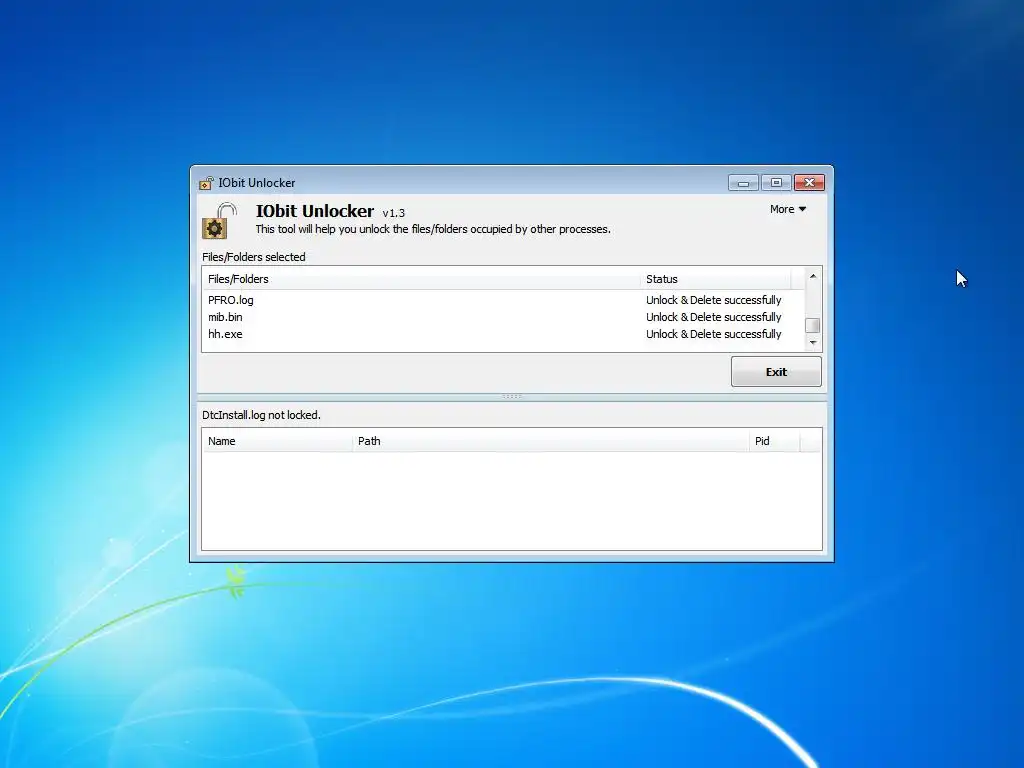Select the PFRO.log file row
The width and height of the screenshot is (1024, 768).
point(503,300)
